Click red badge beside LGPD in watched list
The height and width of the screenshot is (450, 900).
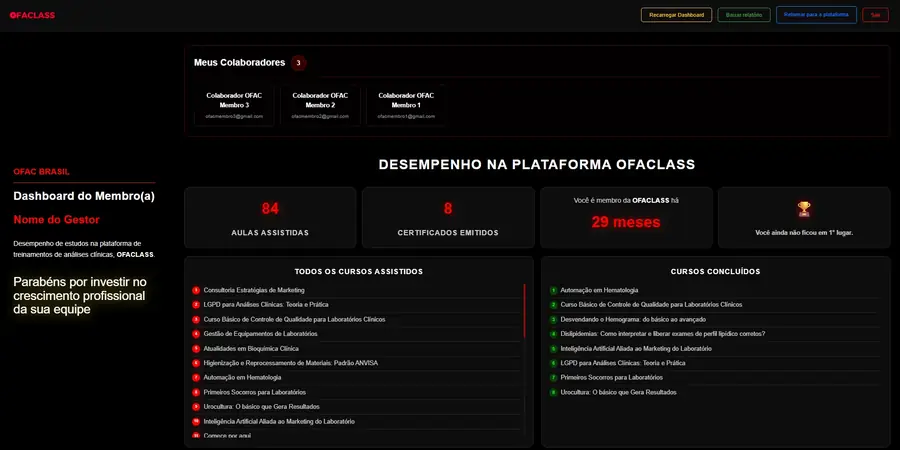pyautogui.click(x=196, y=305)
